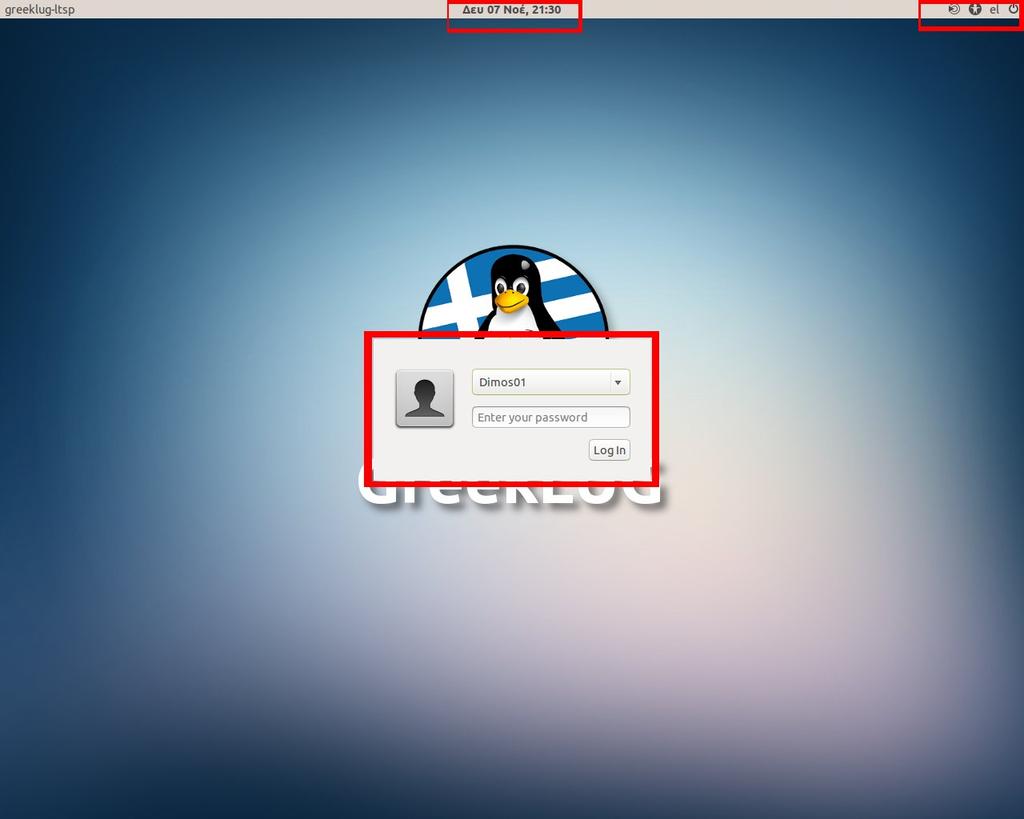
Task: Open the accessibility menu icon
Action: point(975,9)
